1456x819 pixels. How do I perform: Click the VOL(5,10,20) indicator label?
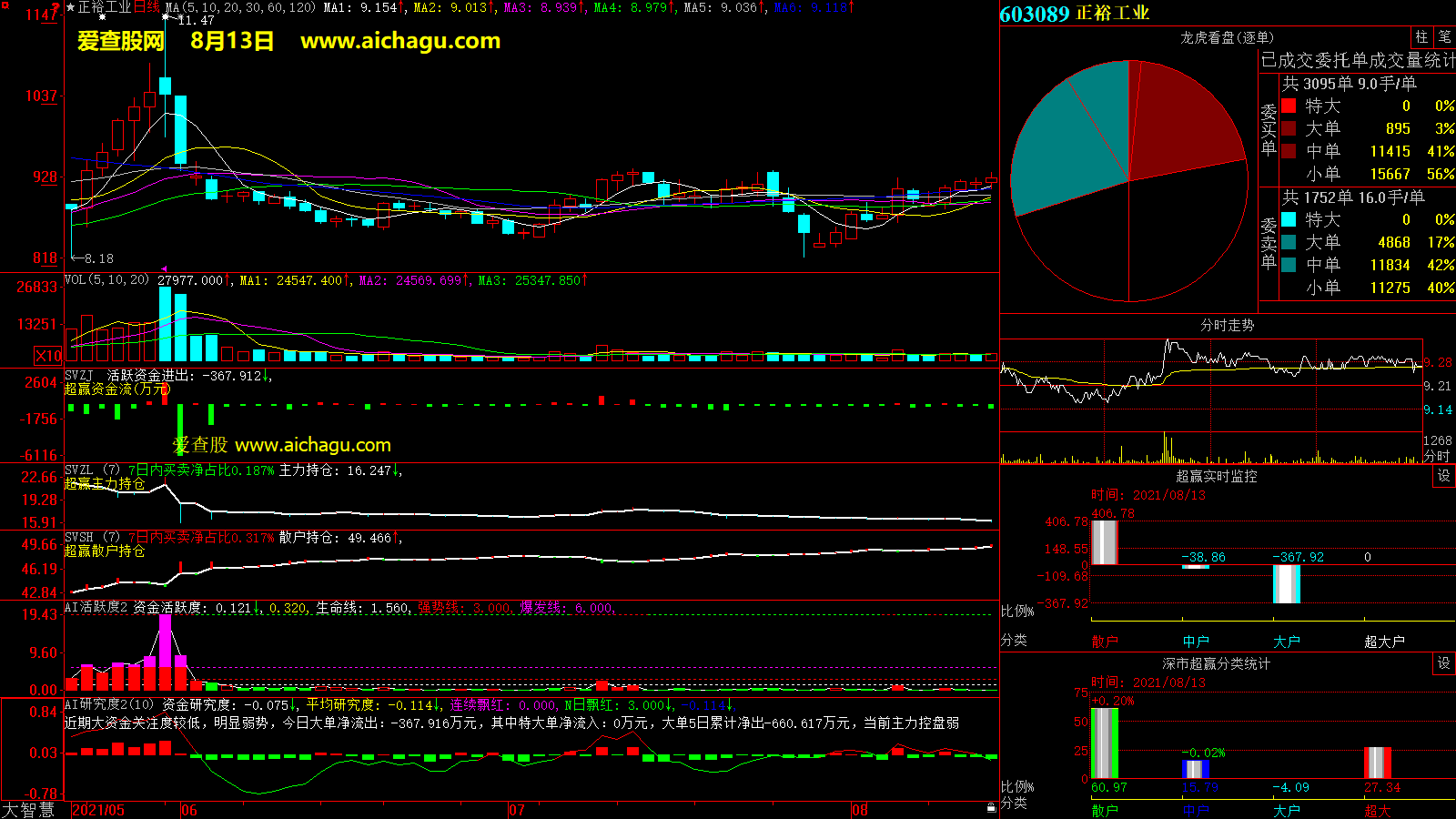click(x=106, y=280)
